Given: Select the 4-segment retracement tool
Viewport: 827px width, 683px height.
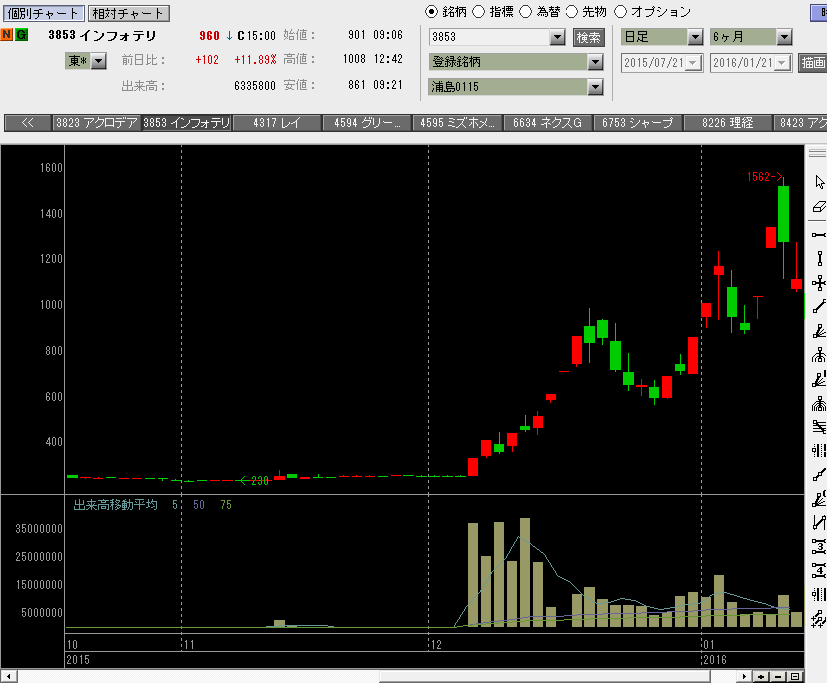Looking at the screenshot, I should [819, 570].
